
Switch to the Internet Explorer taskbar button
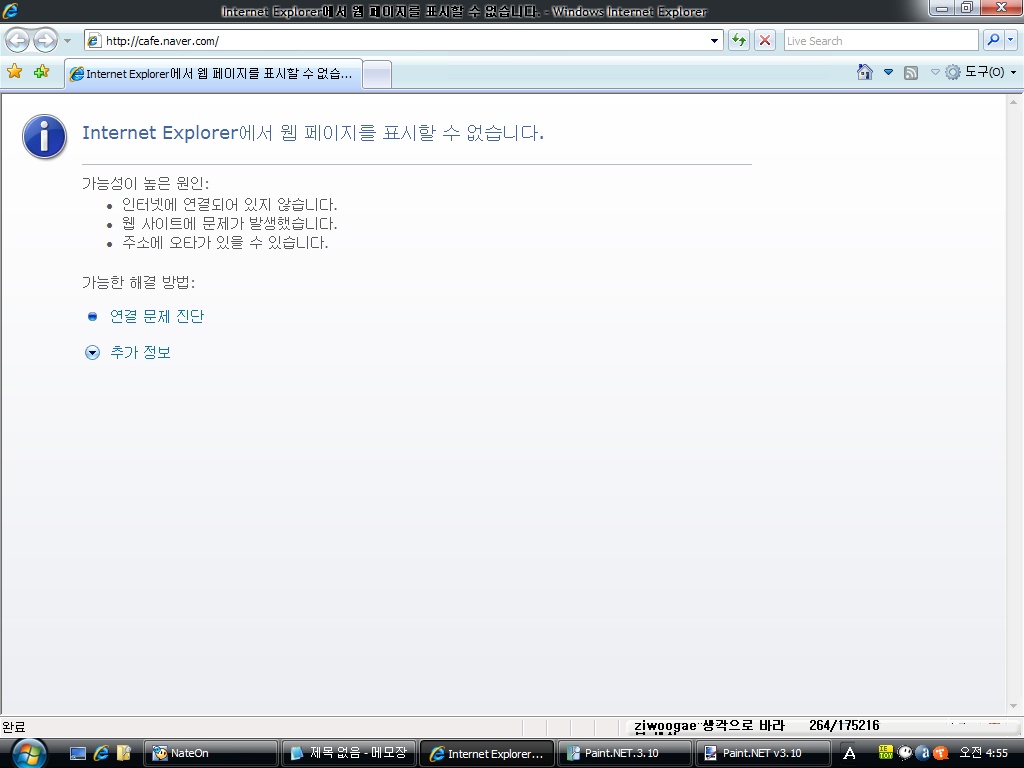pos(487,753)
